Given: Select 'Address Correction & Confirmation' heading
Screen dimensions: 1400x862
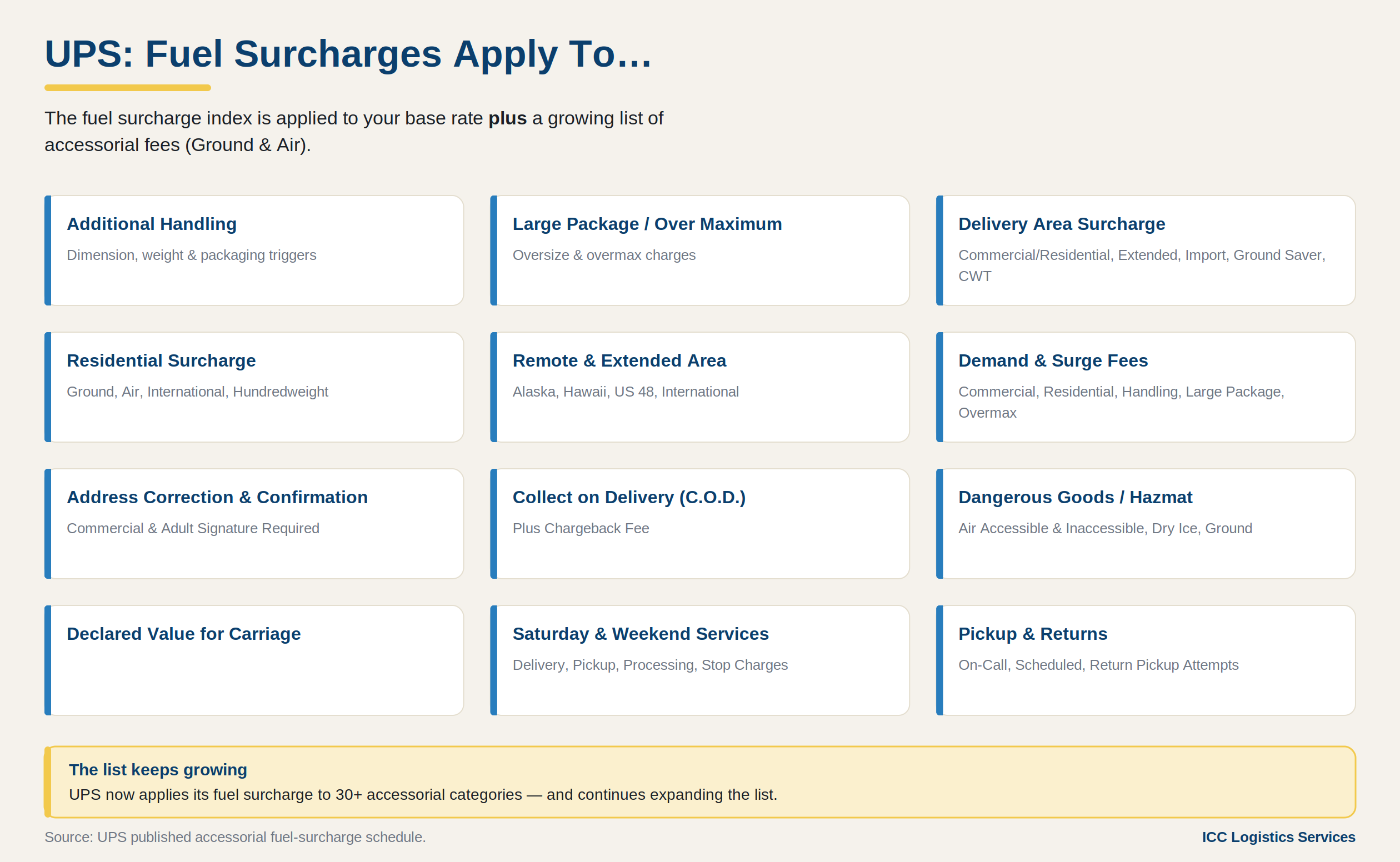Looking at the screenshot, I should pos(217,497).
